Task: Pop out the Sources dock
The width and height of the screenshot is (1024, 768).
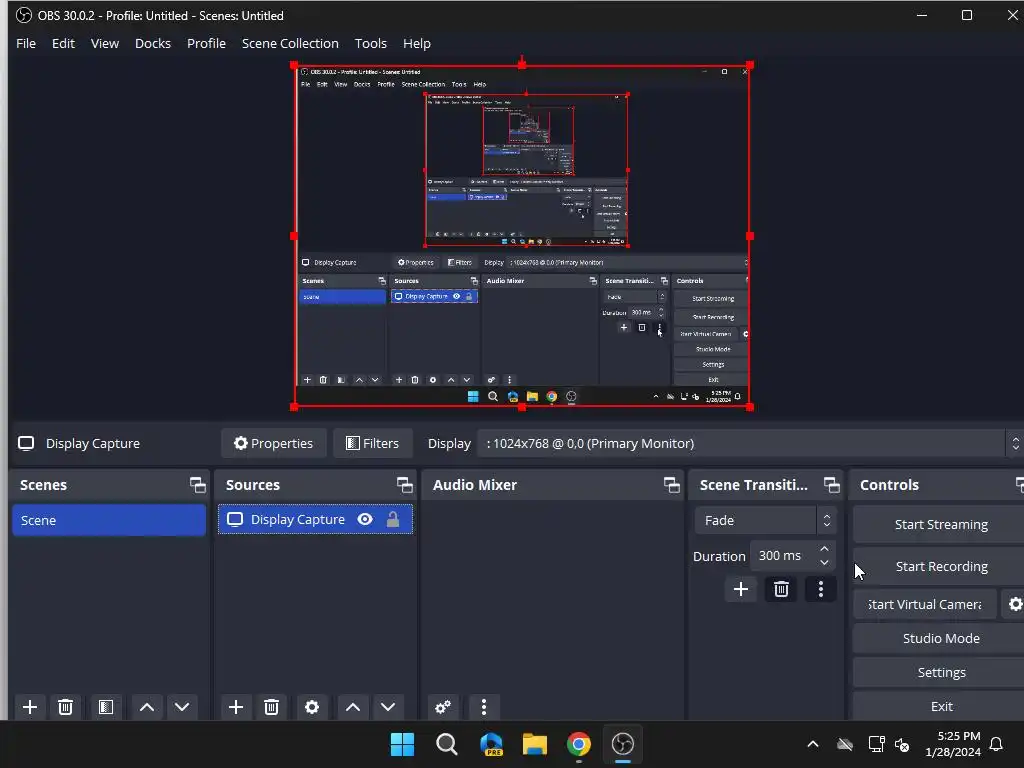Action: [x=404, y=485]
